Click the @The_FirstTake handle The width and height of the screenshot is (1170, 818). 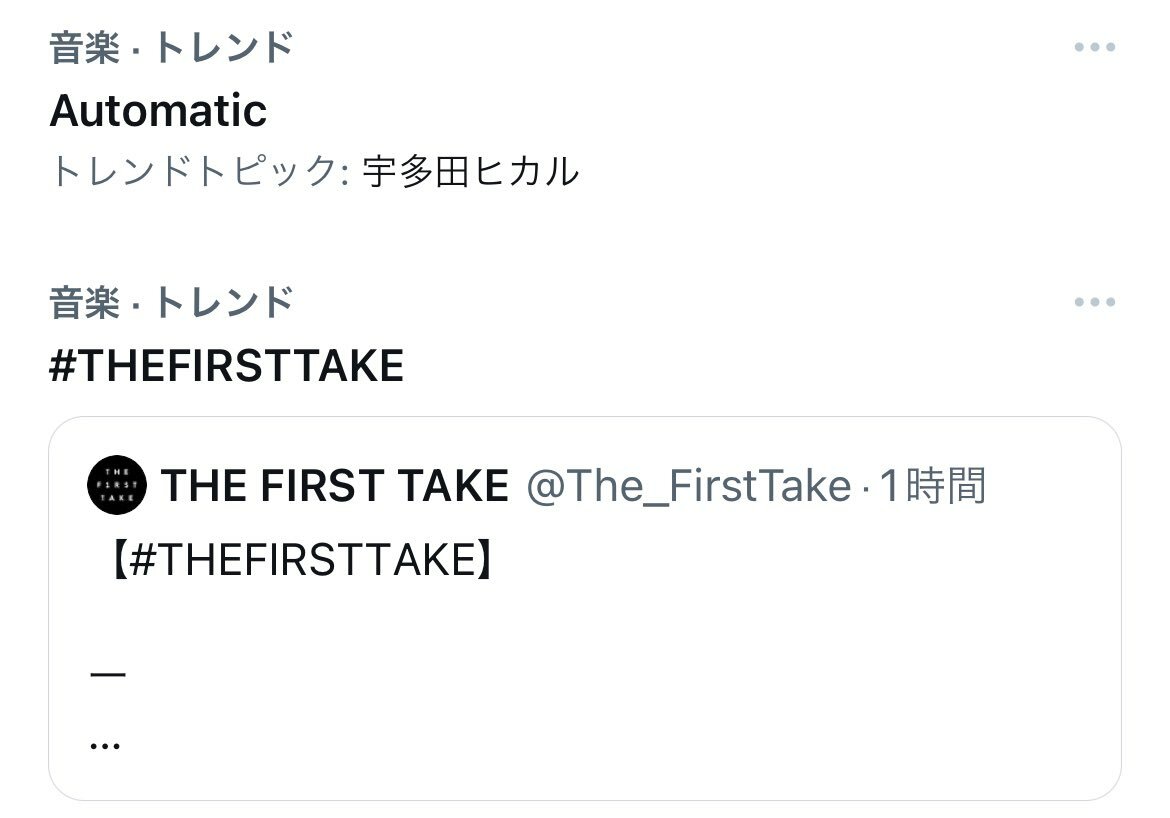(x=689, y=486)
